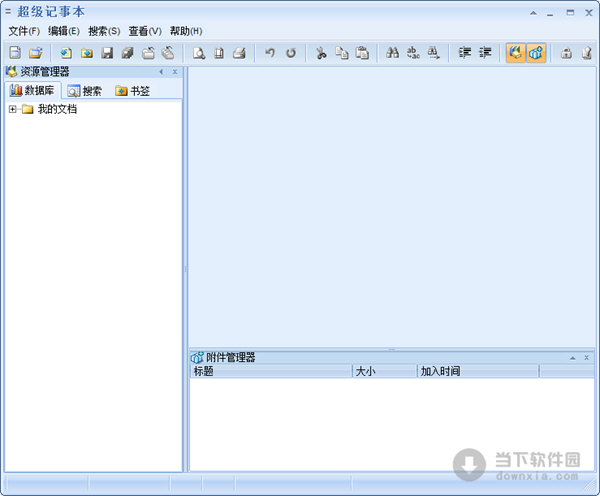
Task: Click the Undo arrow icon
Action: click(x=270, y=52)
